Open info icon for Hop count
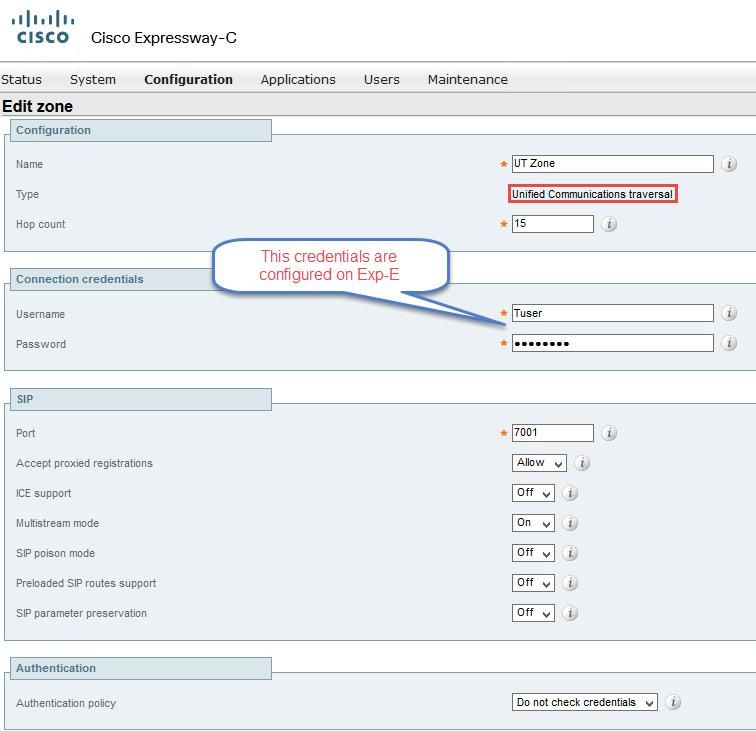This screenshot has height=731, width=756. (609, 224)
